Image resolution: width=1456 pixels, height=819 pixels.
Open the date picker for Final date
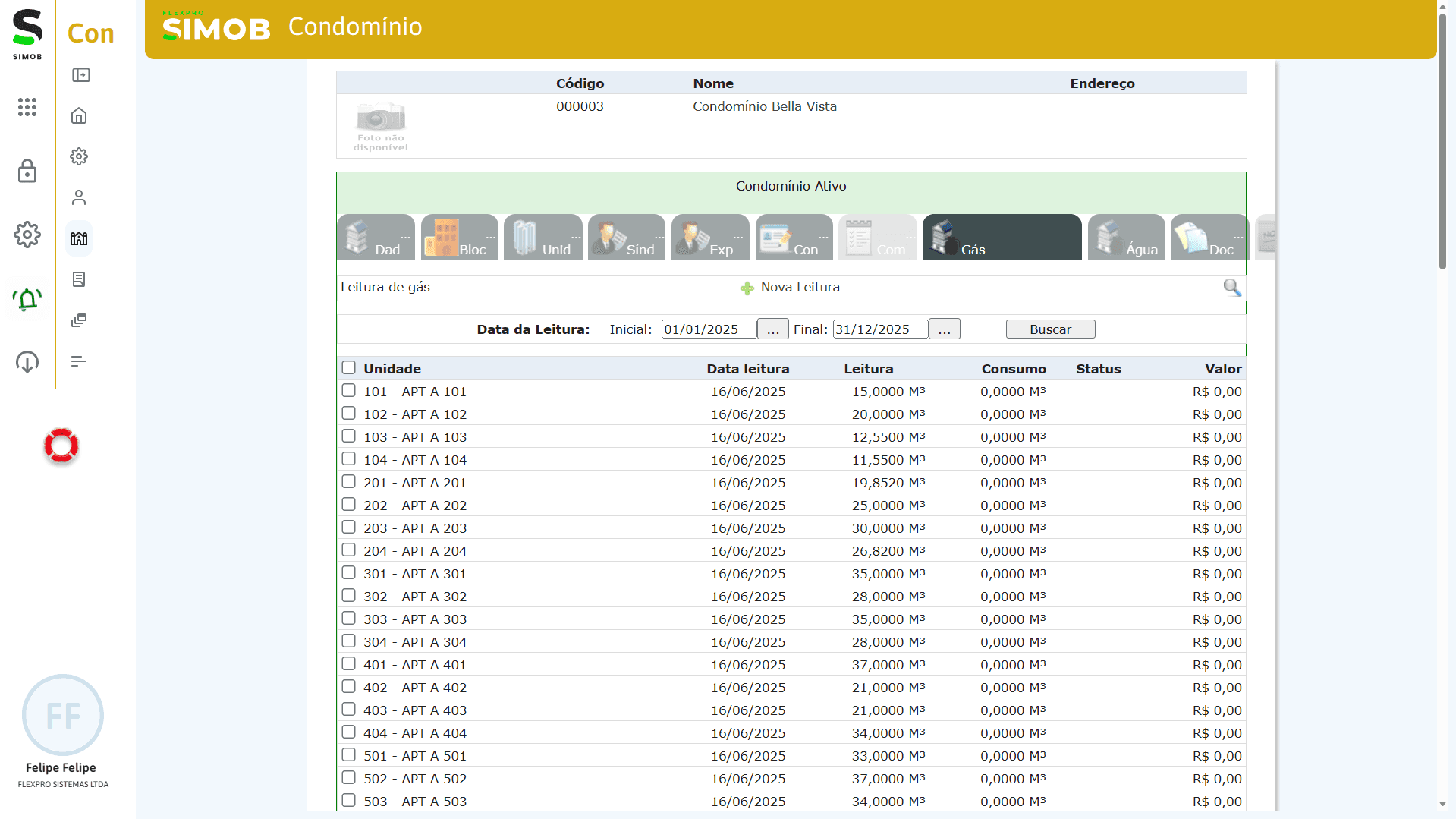point(944,329)
